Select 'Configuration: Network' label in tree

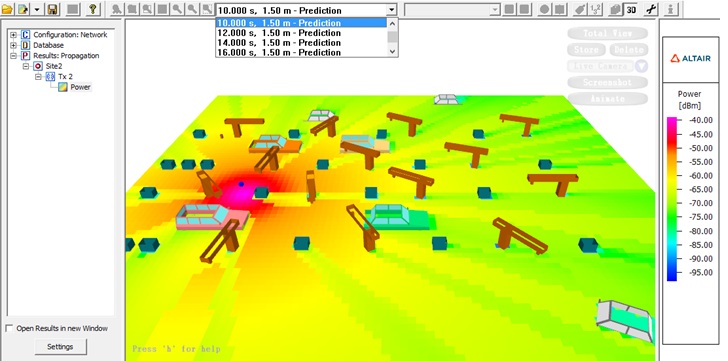coord(70,35)
